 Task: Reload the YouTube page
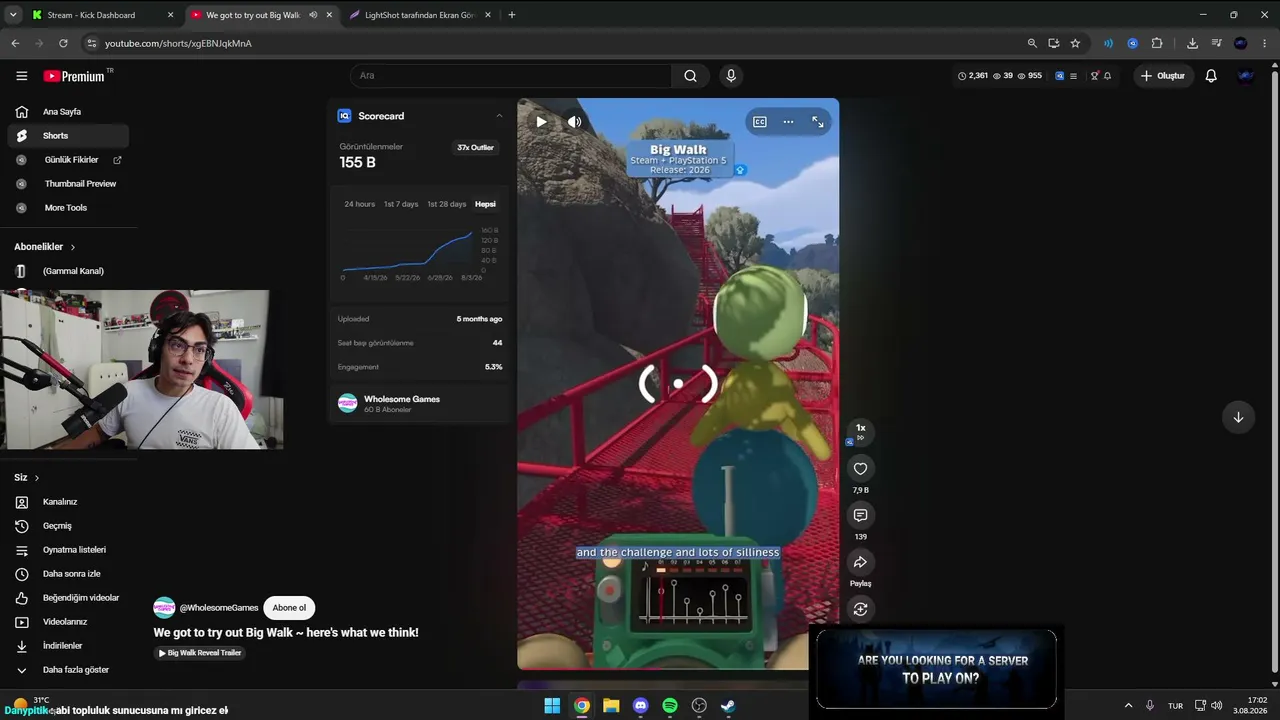tap(63, 43)
